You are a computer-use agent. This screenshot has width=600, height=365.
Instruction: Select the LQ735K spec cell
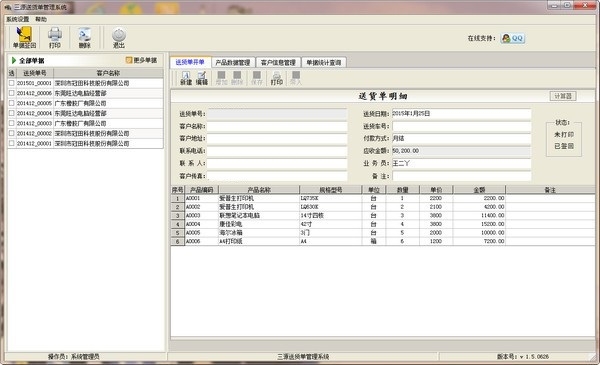331,198
